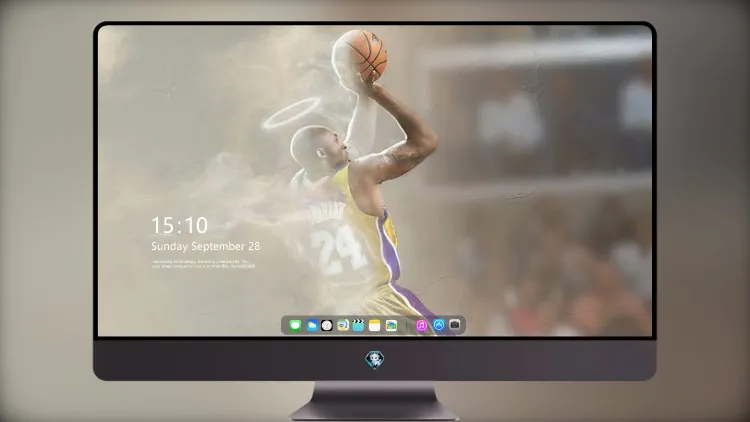The width and height of the screenshot is (750, 422).
Task: Click the 15:10 clock widget
Action: [179, 225]
